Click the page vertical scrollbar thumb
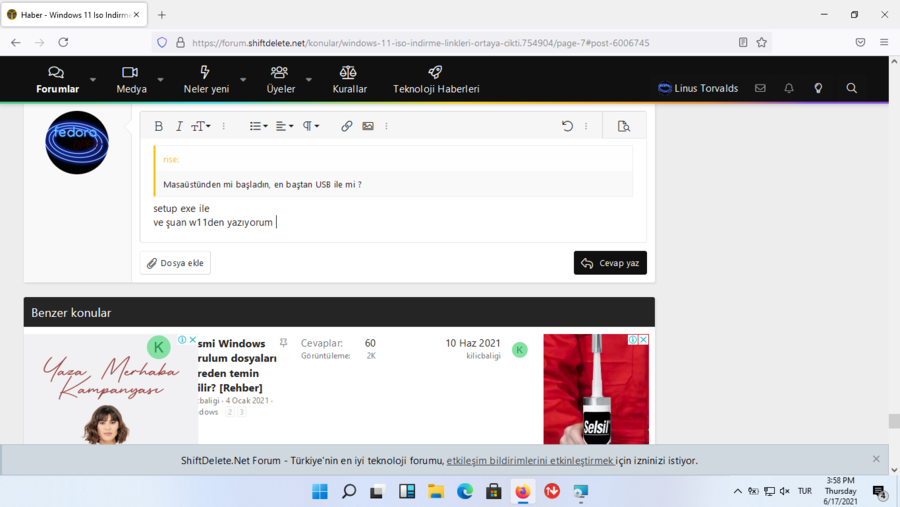 (894, 421)
